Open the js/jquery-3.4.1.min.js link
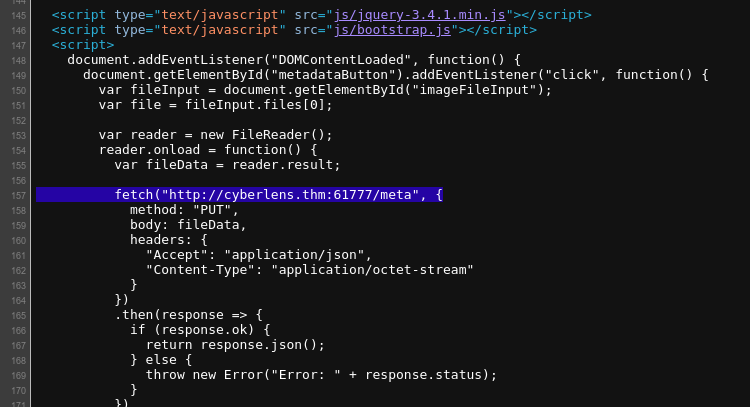This screenshot has height=407, width=750. point(419,15)
